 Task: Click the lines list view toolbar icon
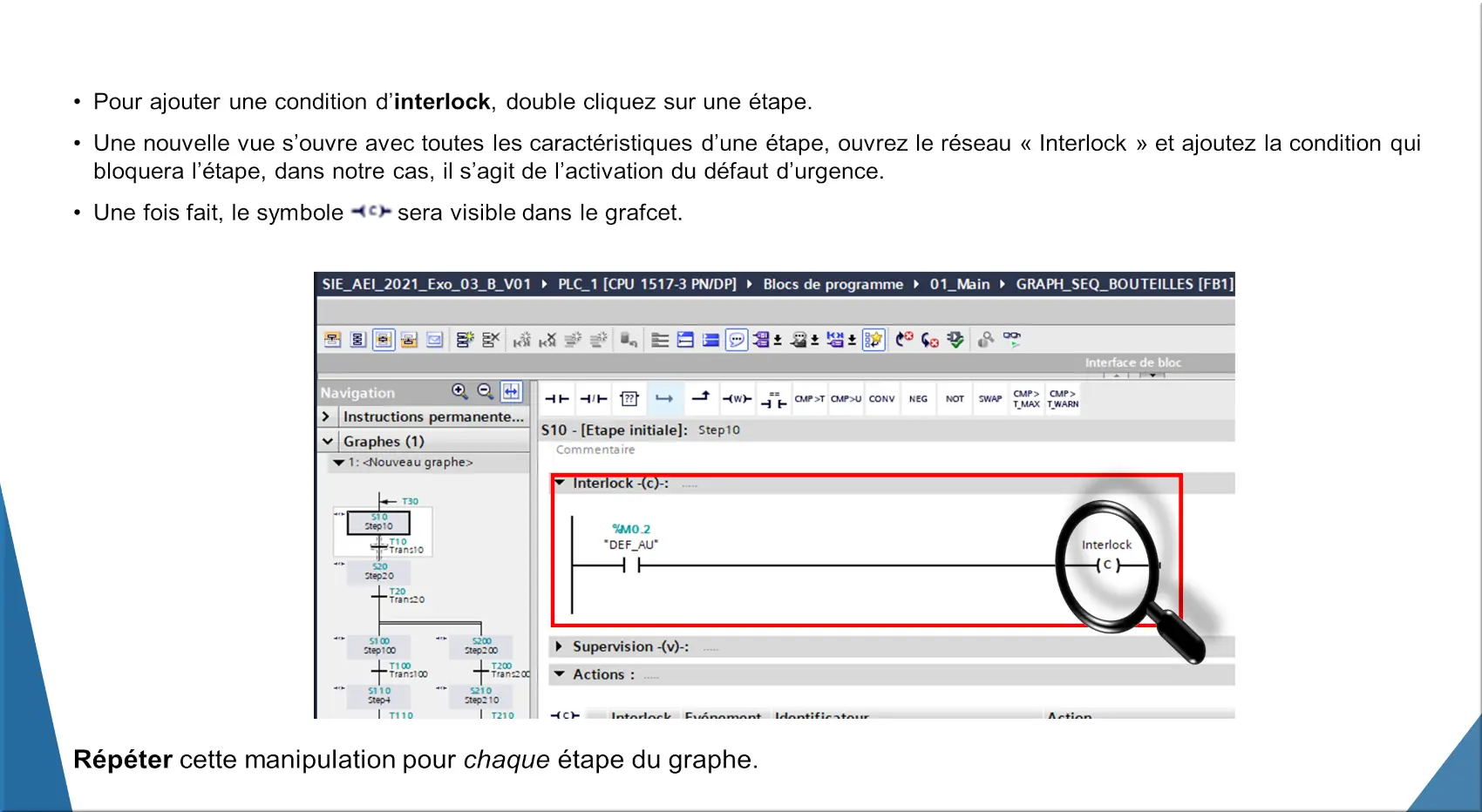coord(660,340)
